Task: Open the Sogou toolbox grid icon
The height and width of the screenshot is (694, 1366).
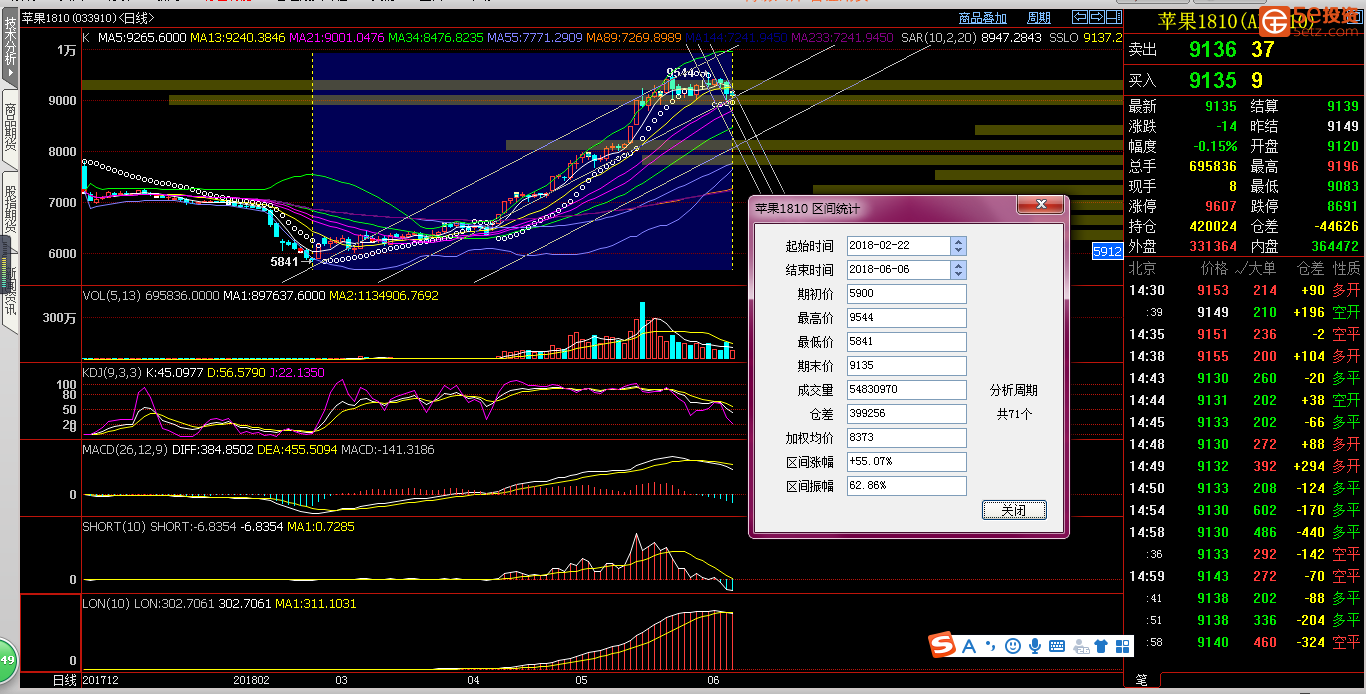Action: tap(1120, 647)
